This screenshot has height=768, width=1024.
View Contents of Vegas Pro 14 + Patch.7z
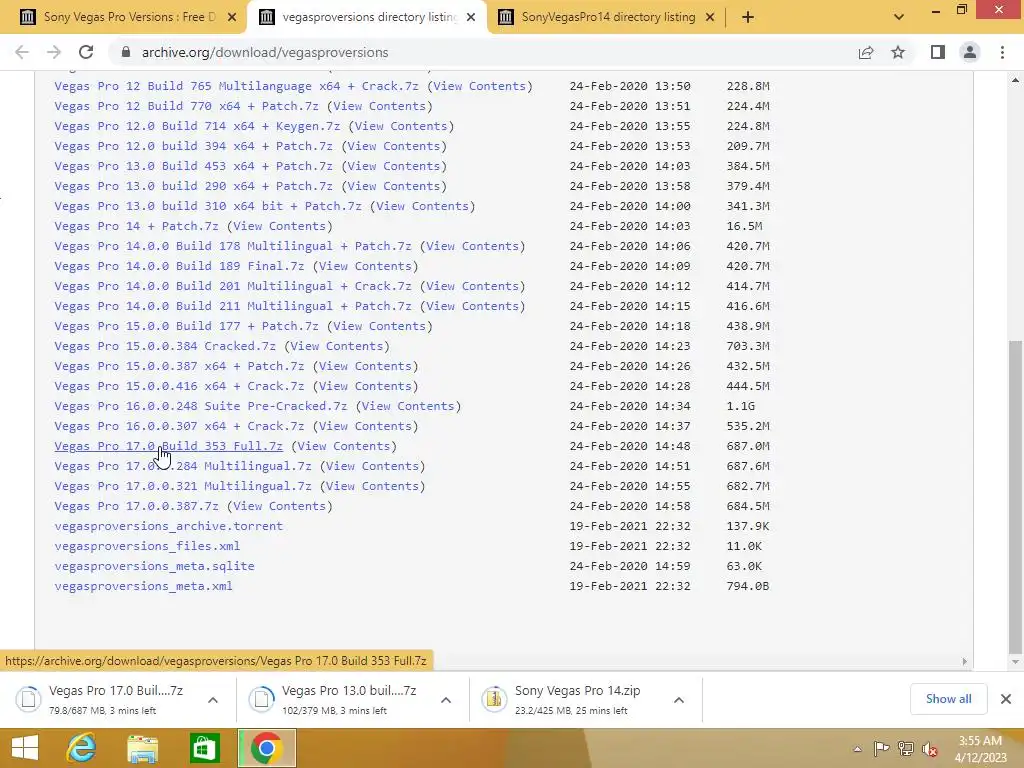(279, 226)
